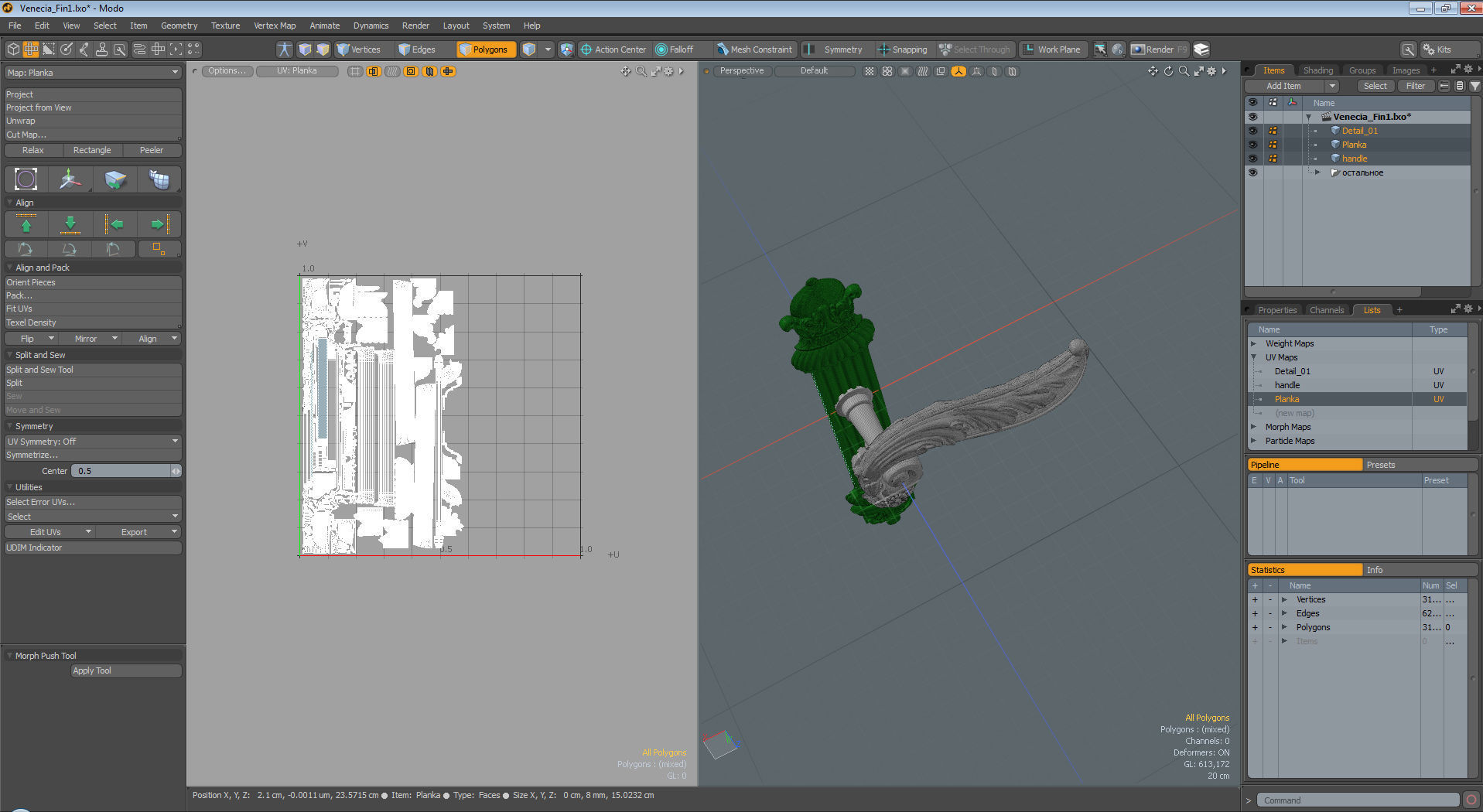The width and height of the screenshot is (1483, 812).
Task: Switch to the Shading tab
Action: tap(1318, 70)
